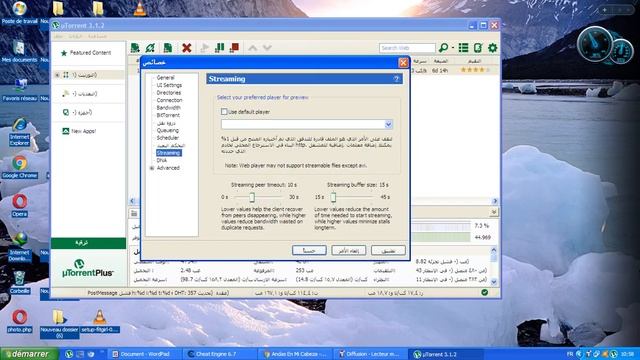Click the Pause torrent toolbar icon

[220, 48]
